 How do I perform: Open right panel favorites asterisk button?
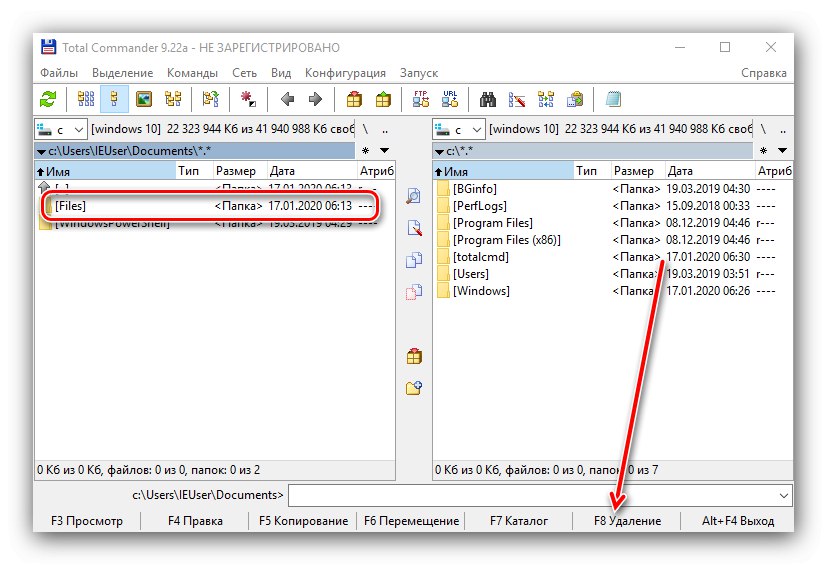[x=763, y=151]
